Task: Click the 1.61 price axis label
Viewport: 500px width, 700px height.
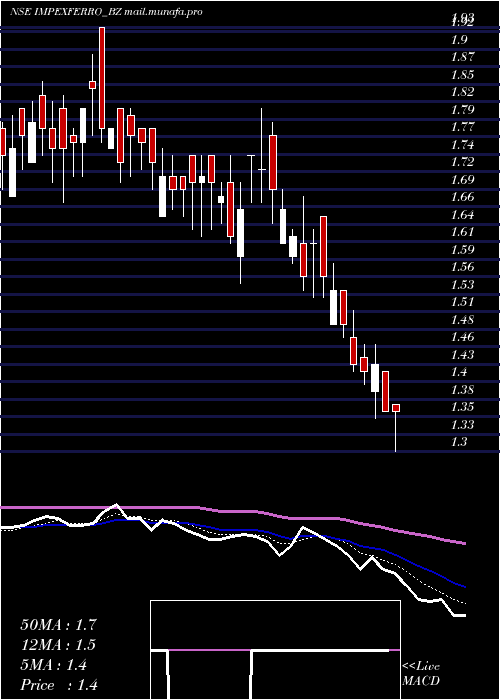Action: tap(462, 232)
